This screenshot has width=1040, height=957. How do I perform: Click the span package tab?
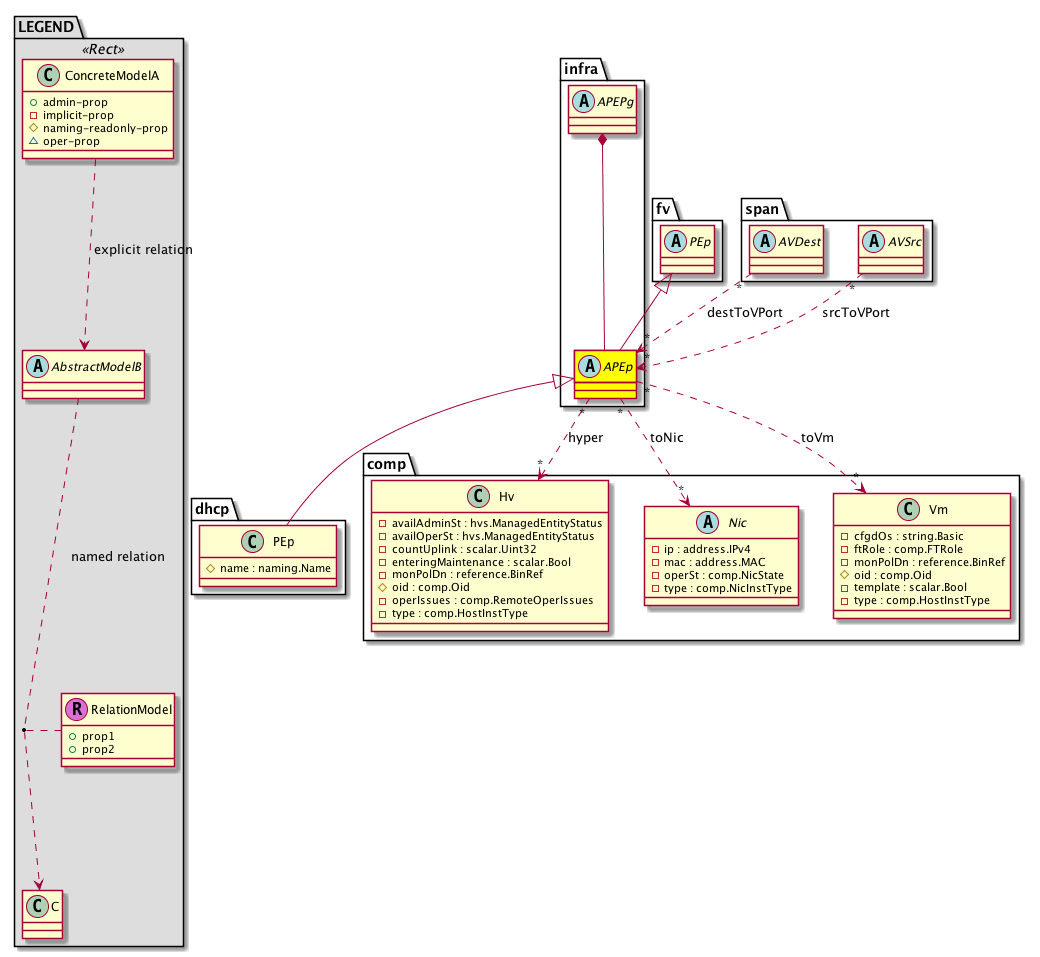[x=763, y=208]
